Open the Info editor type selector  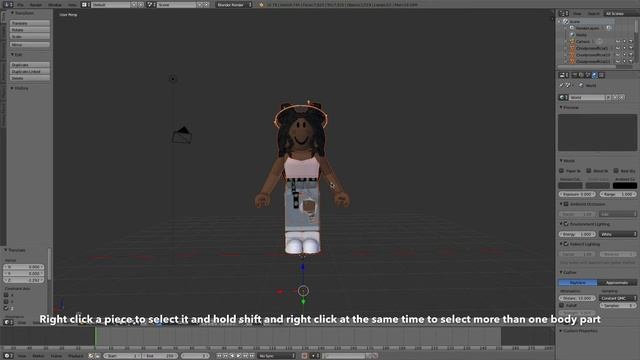8,5
